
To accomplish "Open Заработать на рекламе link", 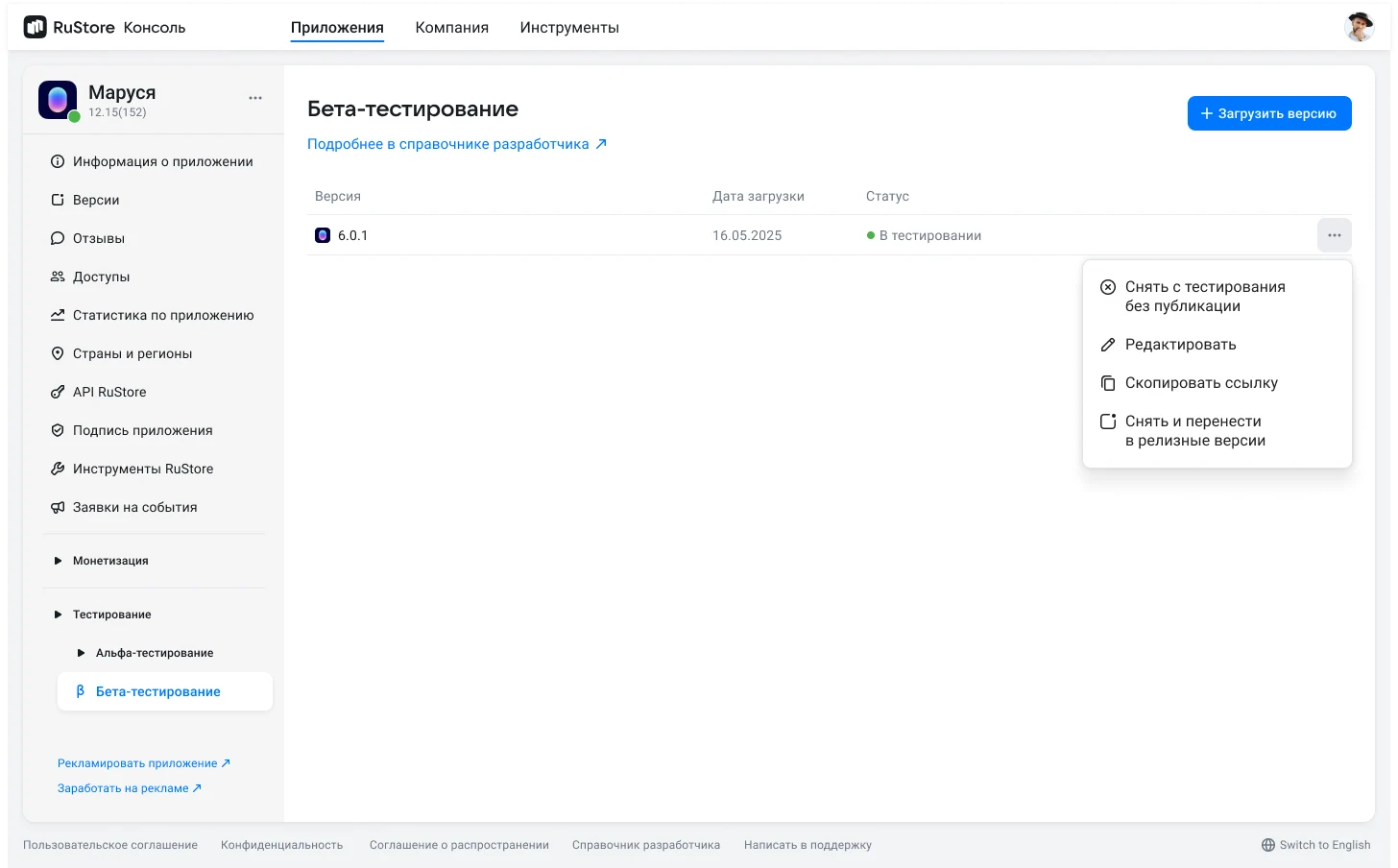I will click(x=130, y=788).
